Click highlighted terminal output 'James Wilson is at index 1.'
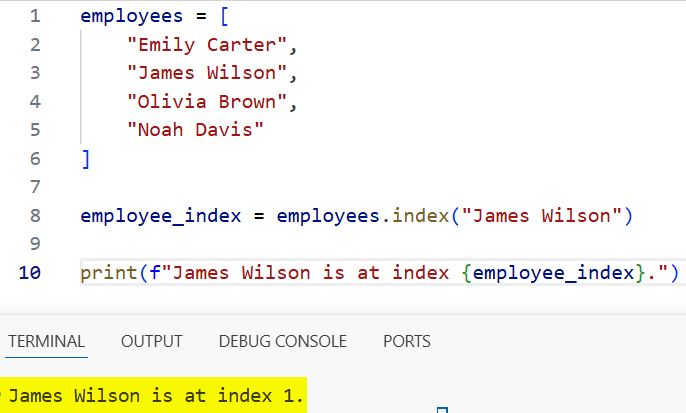Viewport: 686px width, 413px height. (x=156, y=396)
